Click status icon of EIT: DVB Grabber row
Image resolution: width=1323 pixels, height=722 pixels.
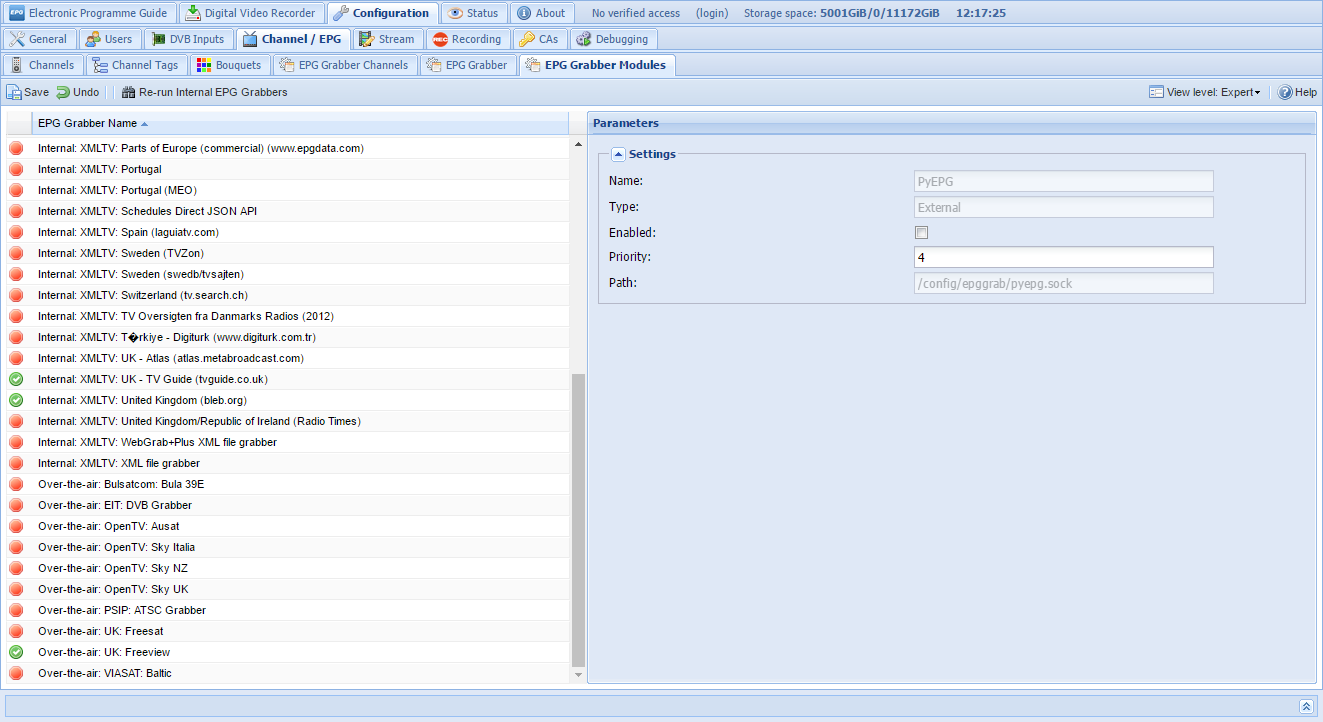click(16, 505)
